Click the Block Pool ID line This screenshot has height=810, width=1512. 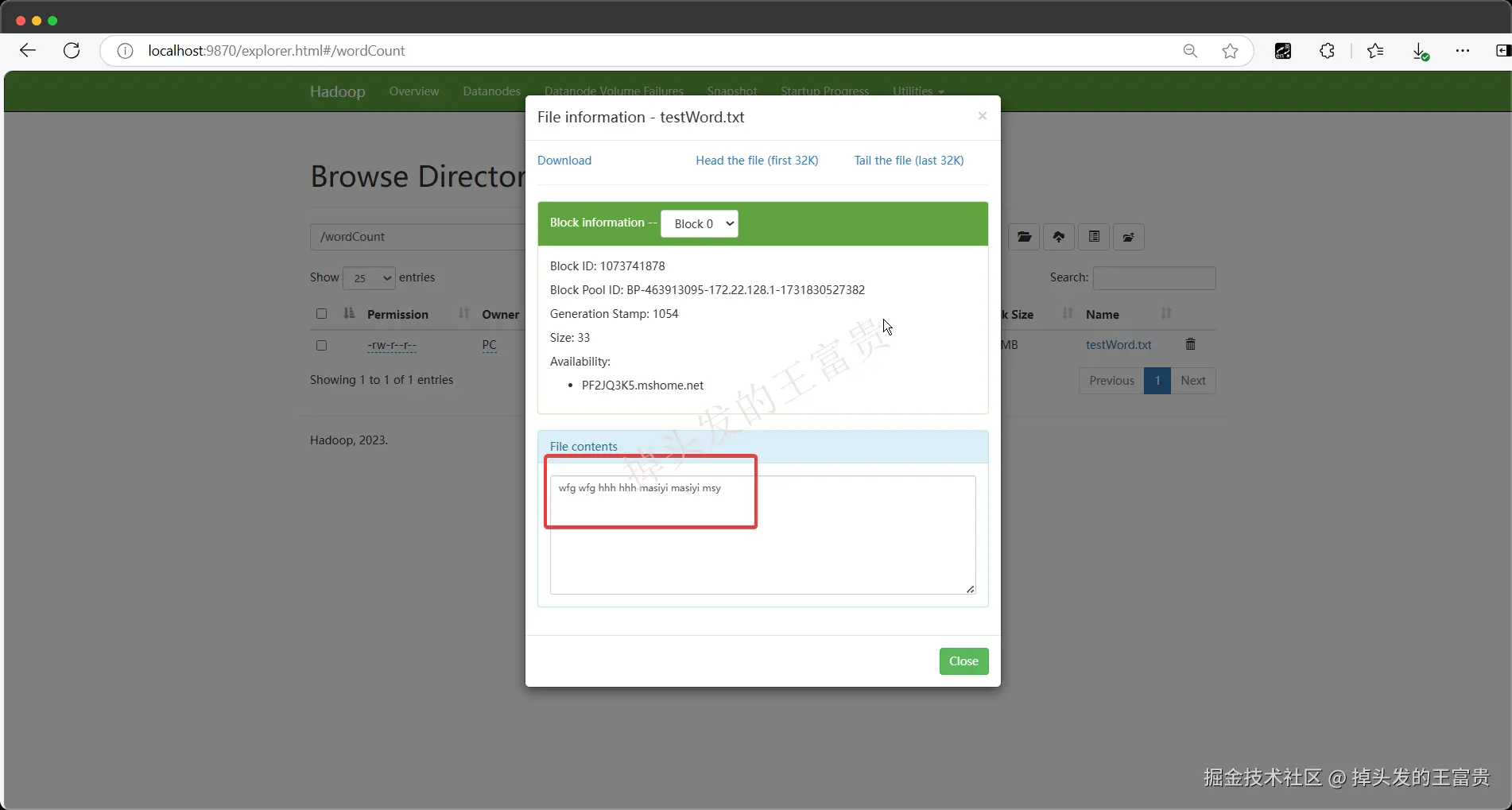click(708, 290)
